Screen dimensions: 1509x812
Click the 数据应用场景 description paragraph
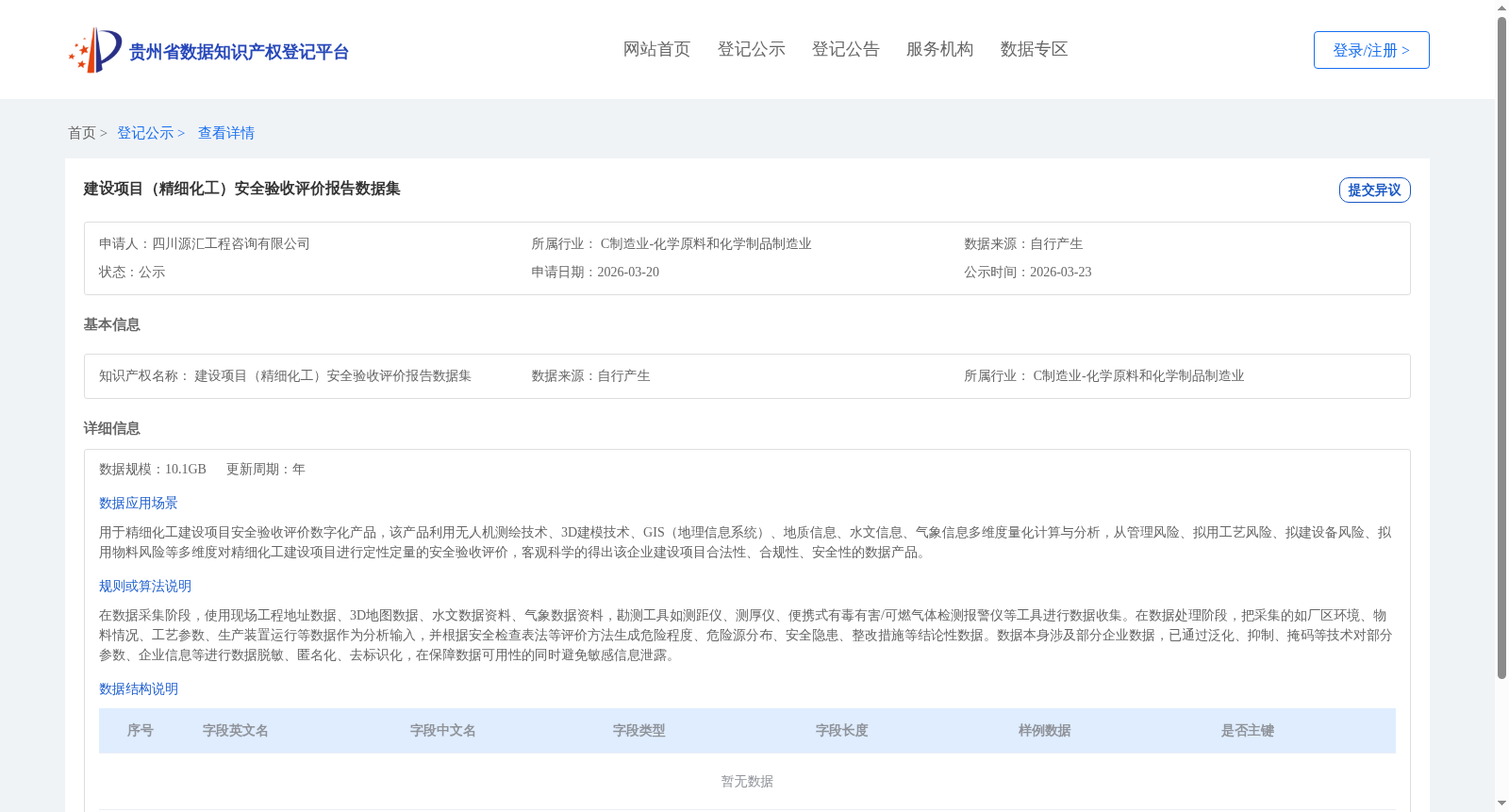click(745, 542)
